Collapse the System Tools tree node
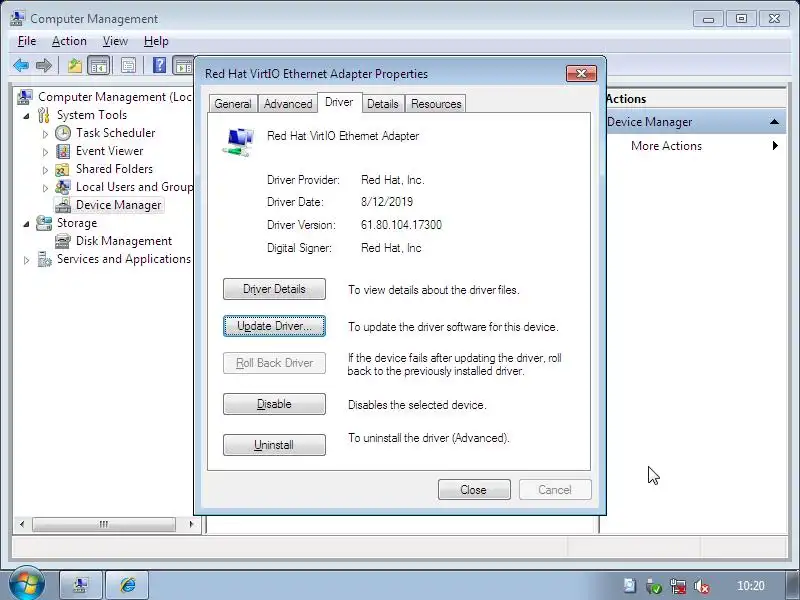 pyautogui.click(x=27, y=116)
